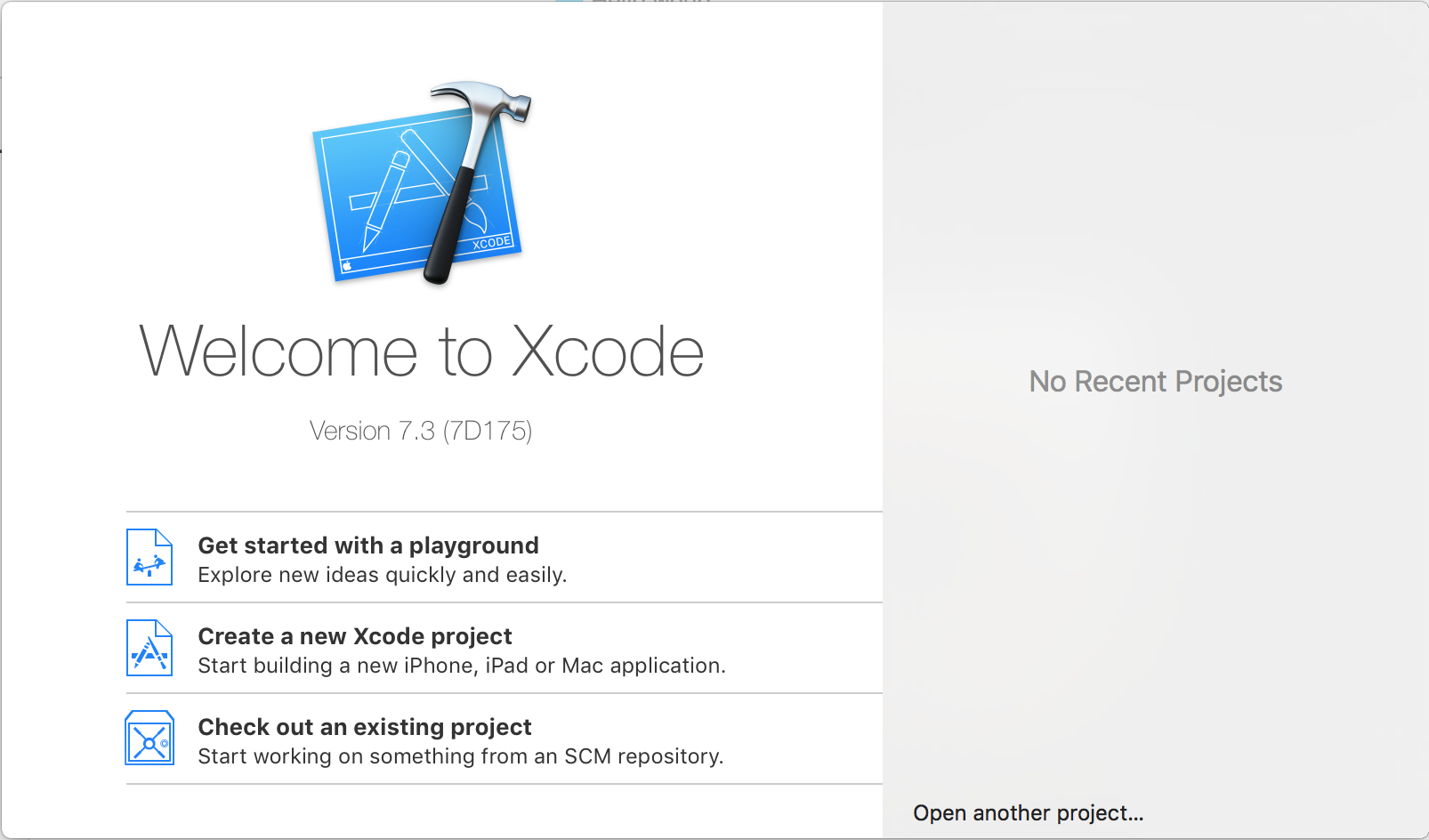Click the small Apple logo on the blueprint
Viewport: 1429px width, 840px height.
347,265
